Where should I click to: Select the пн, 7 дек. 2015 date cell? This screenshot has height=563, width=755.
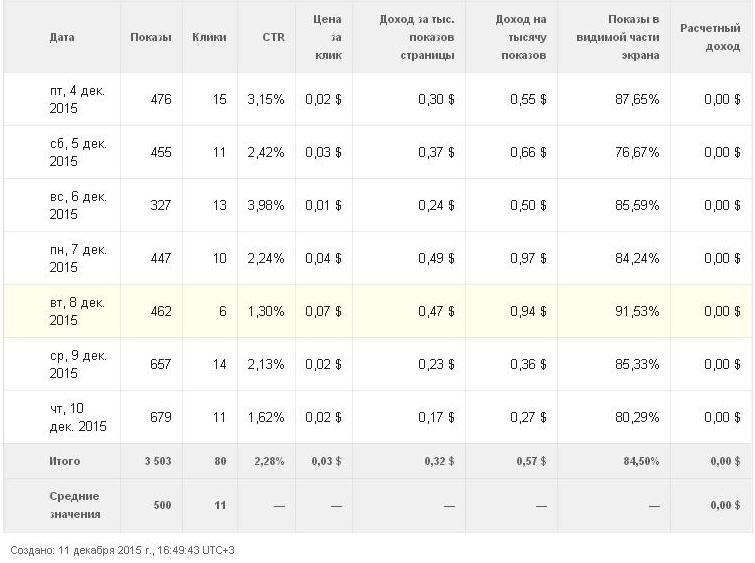[x=78, y=258]
